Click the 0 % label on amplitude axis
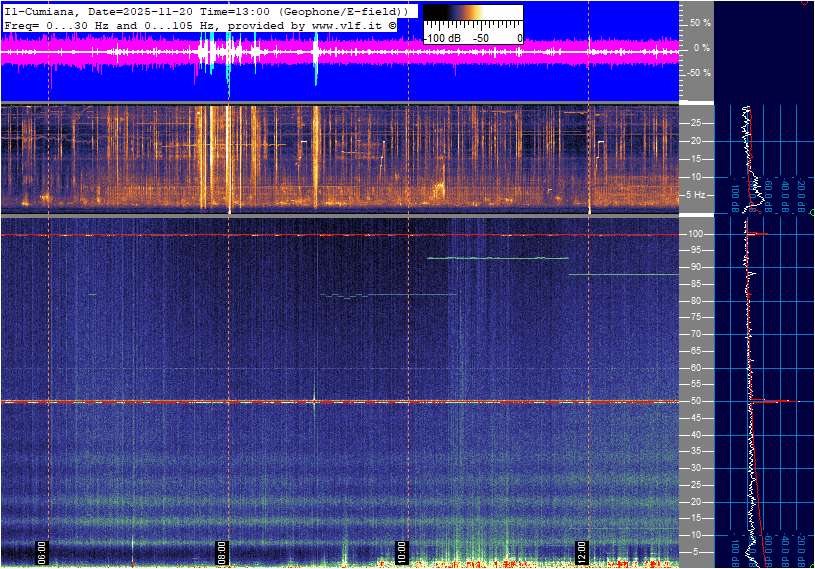Image resolution: width=815 pixels, height=569 pixels. coord(701,47)
